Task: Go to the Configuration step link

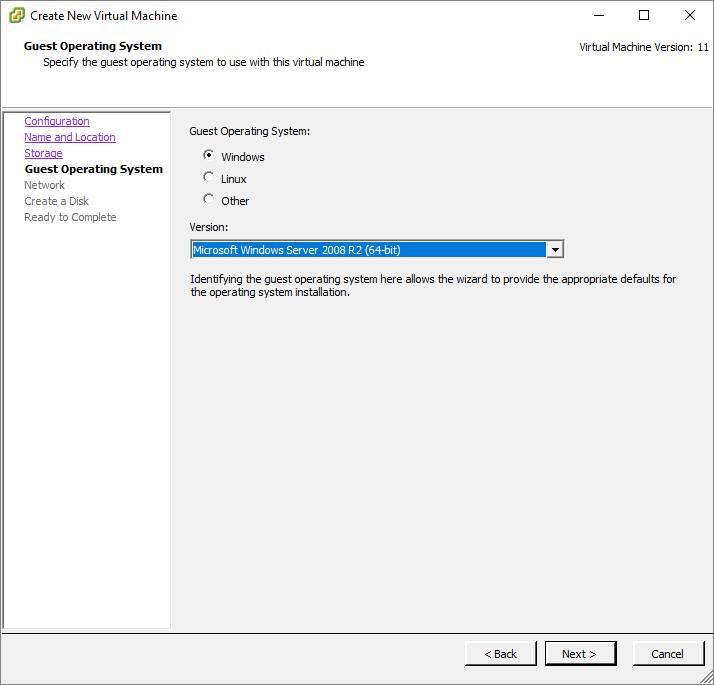Action: (x=57, y=121)
